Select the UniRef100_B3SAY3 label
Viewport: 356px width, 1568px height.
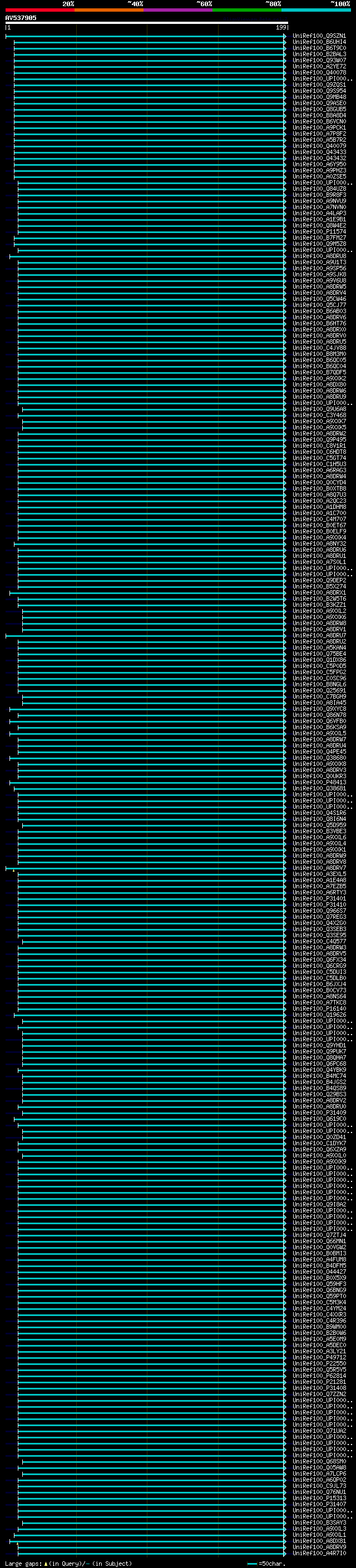[319, 1522]
